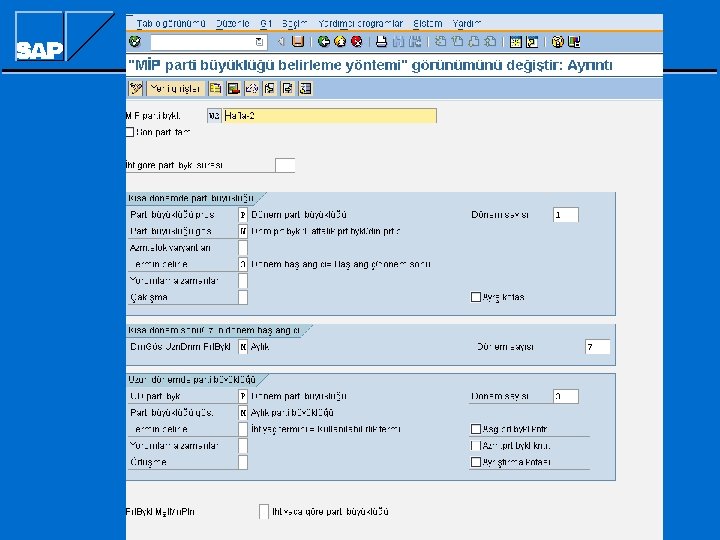Screen dimensions: 720x540
Task: Open the Düzenle menu
Action: [232, 23]
